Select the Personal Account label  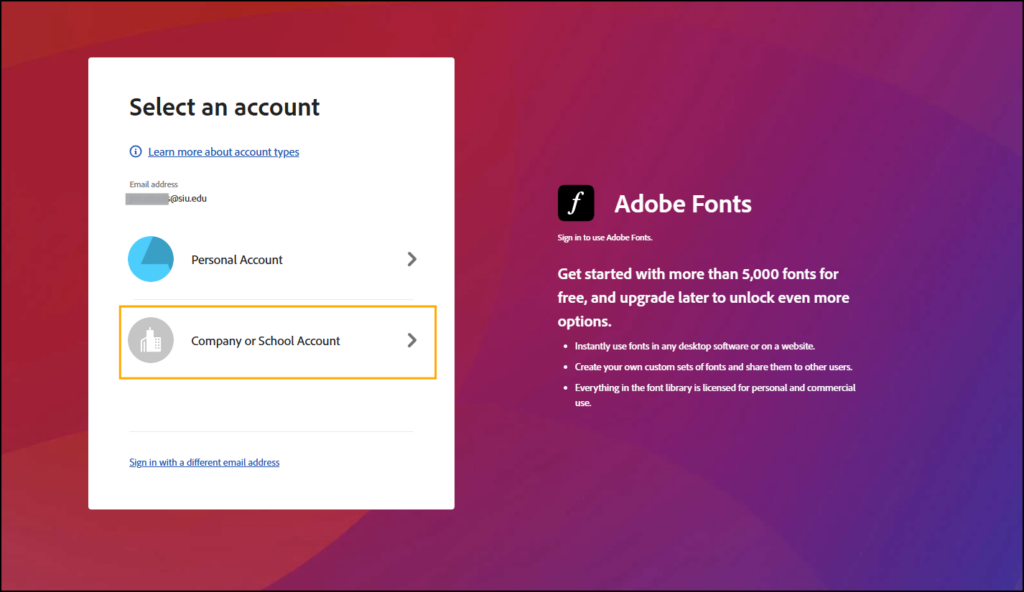[x=237, y=260]
